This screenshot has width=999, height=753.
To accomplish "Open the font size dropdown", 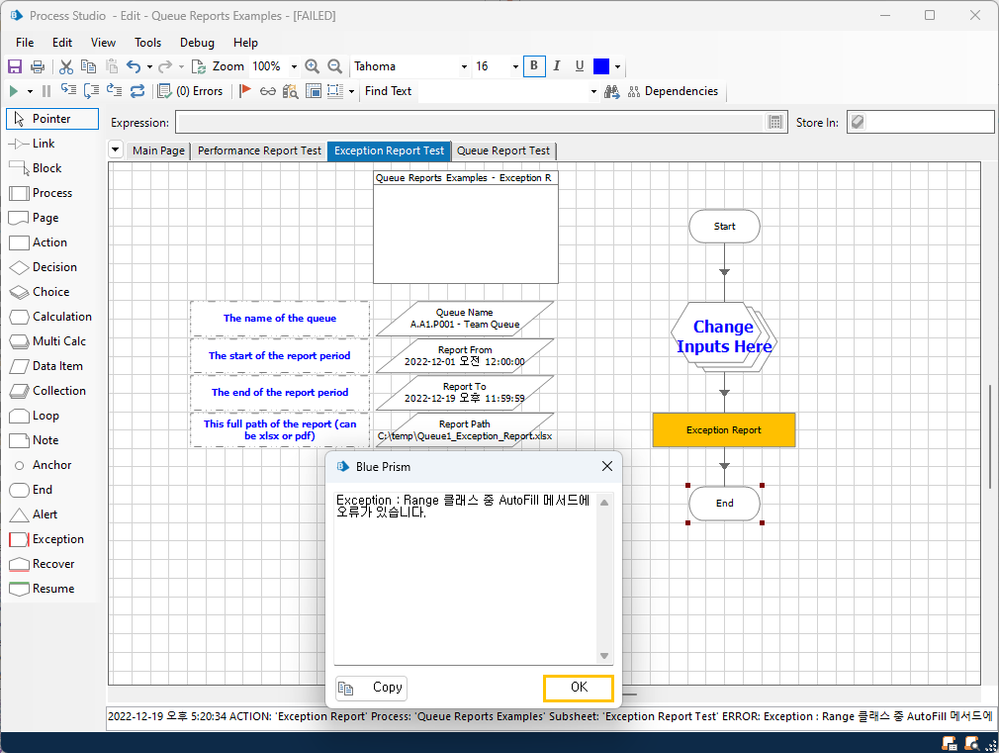I will 515,67.
